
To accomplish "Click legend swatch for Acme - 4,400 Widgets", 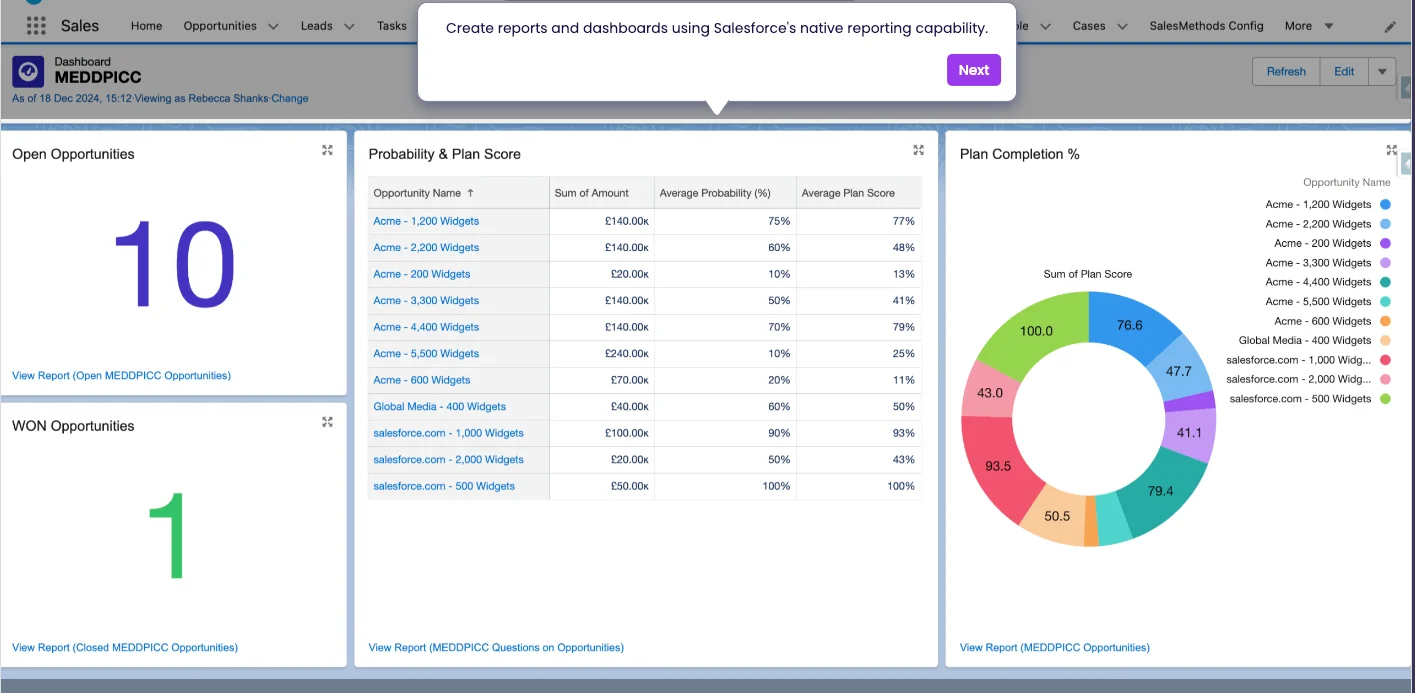I will click(x=1385, y=282).
